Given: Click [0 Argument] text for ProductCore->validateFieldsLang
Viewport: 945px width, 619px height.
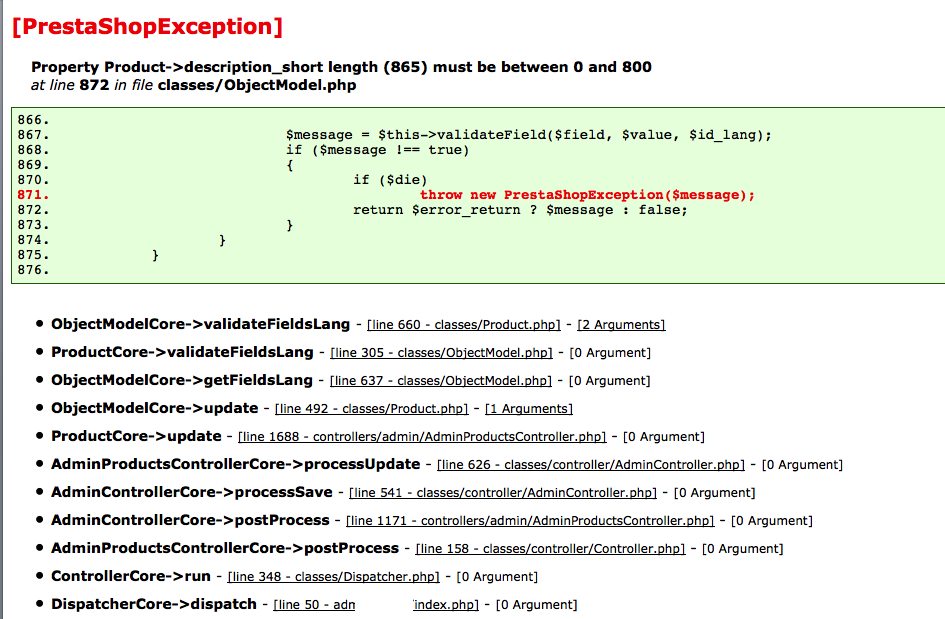Looking at the screenshot, I should [610, 353].
